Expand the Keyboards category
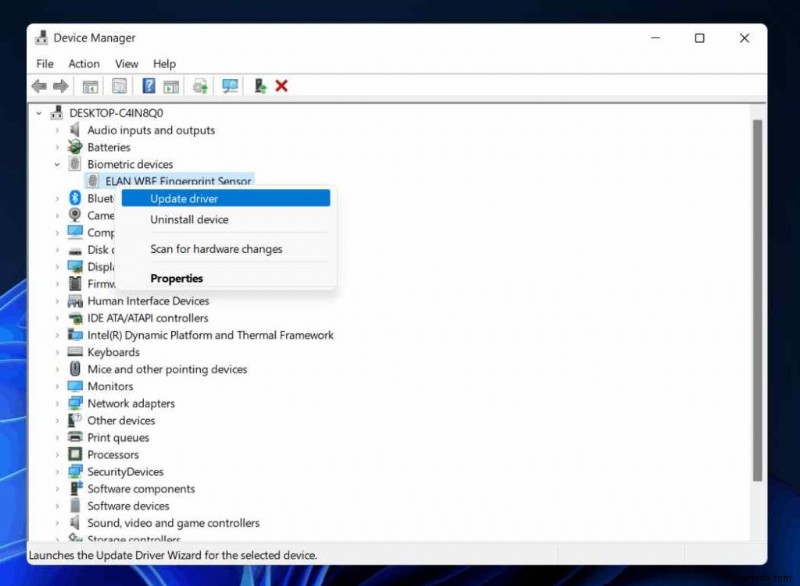Viewport: 800px width, 586px height. (57, 352)
